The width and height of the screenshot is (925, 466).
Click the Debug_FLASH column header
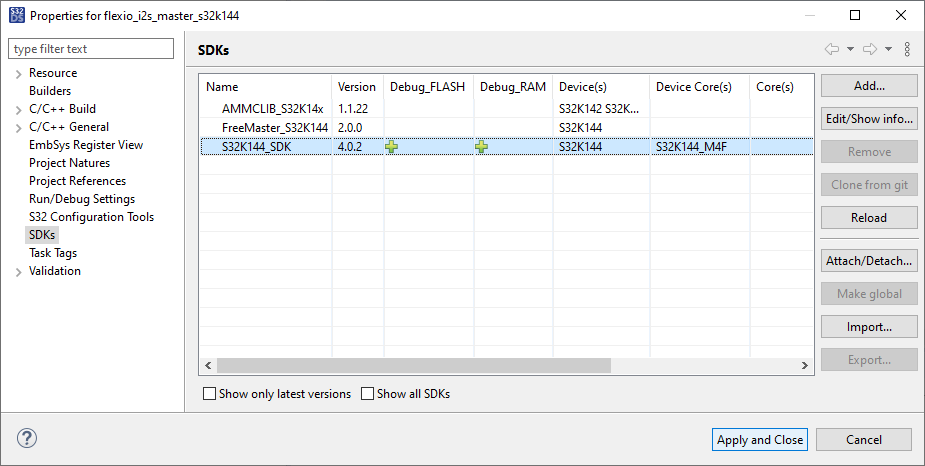(x=428, y=87)
